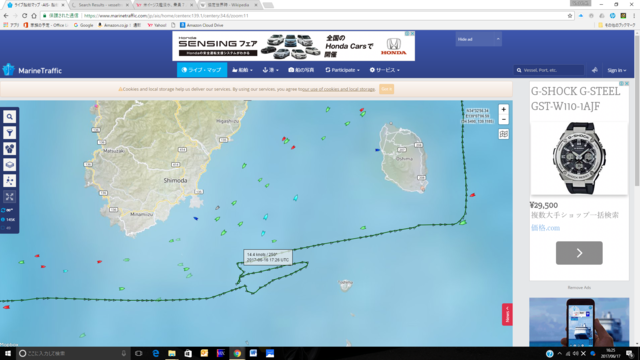Open the vessel filter funnel tool
The width and height of the screenshot is (640, 360).
click(x=9, y=133)
